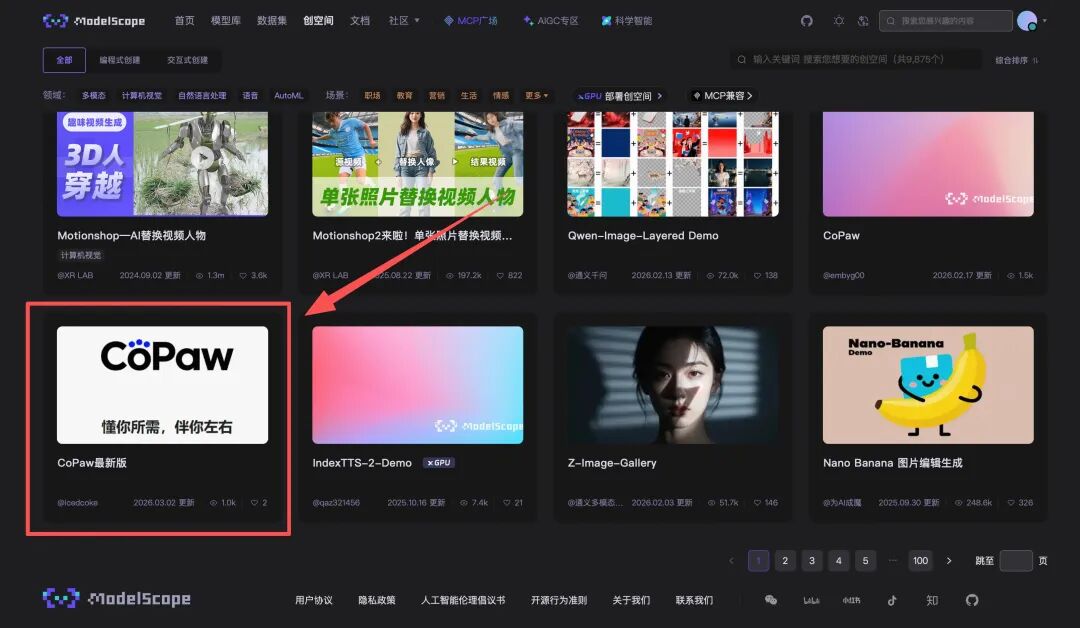Open the WeChat icon in footer
The image size is (1080, 628).
771,600
